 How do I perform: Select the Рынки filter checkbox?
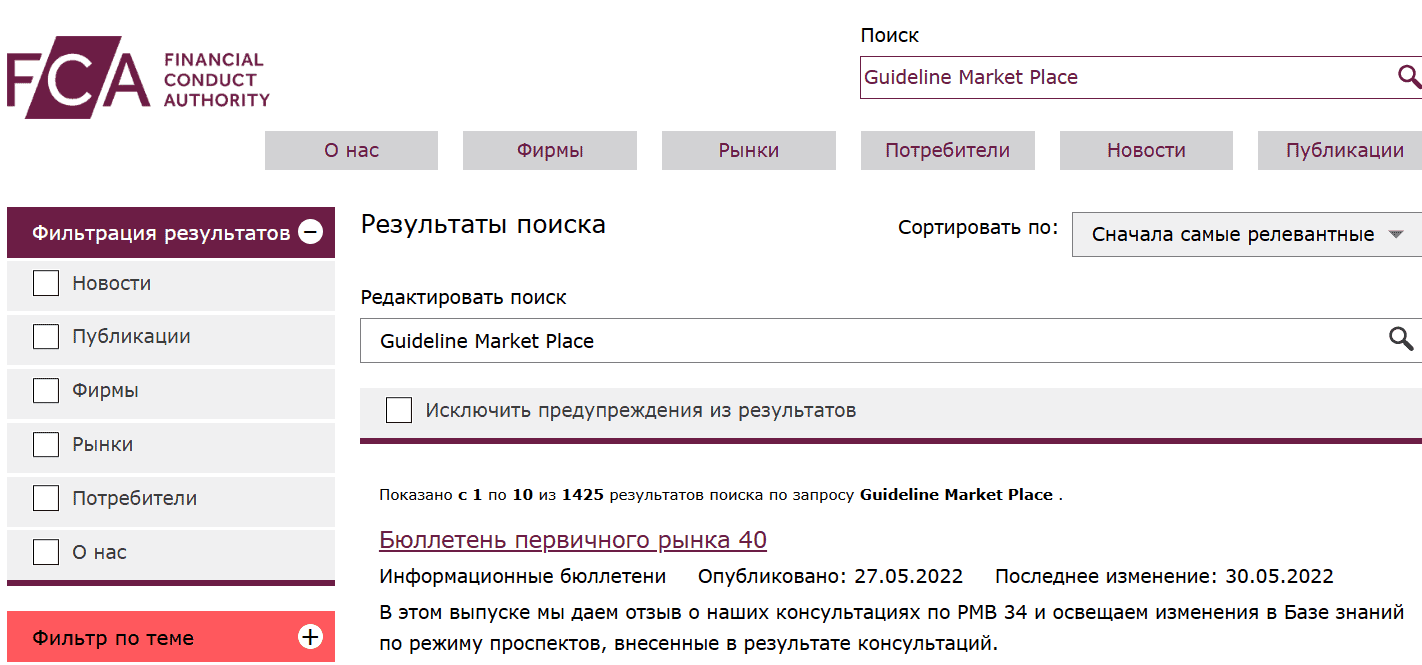[x=46, y=444]
